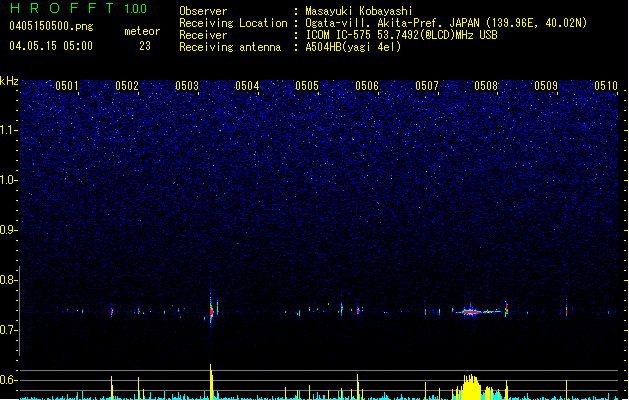Screen dimensions: 629x400
Task: Click the 0.7 kHz axis label
Action: [x=9, y=330]
